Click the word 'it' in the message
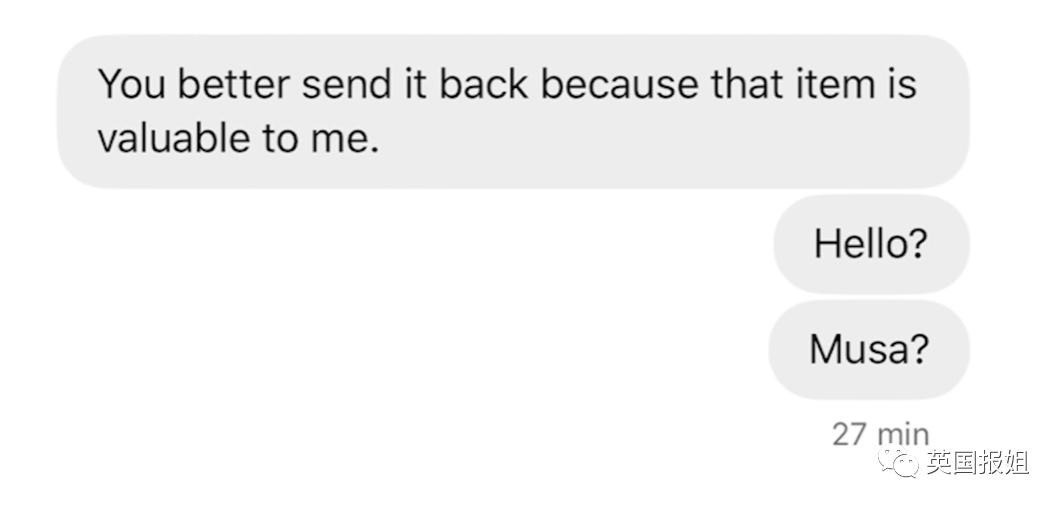1064x509 pixels. click(x=415, y=84)
